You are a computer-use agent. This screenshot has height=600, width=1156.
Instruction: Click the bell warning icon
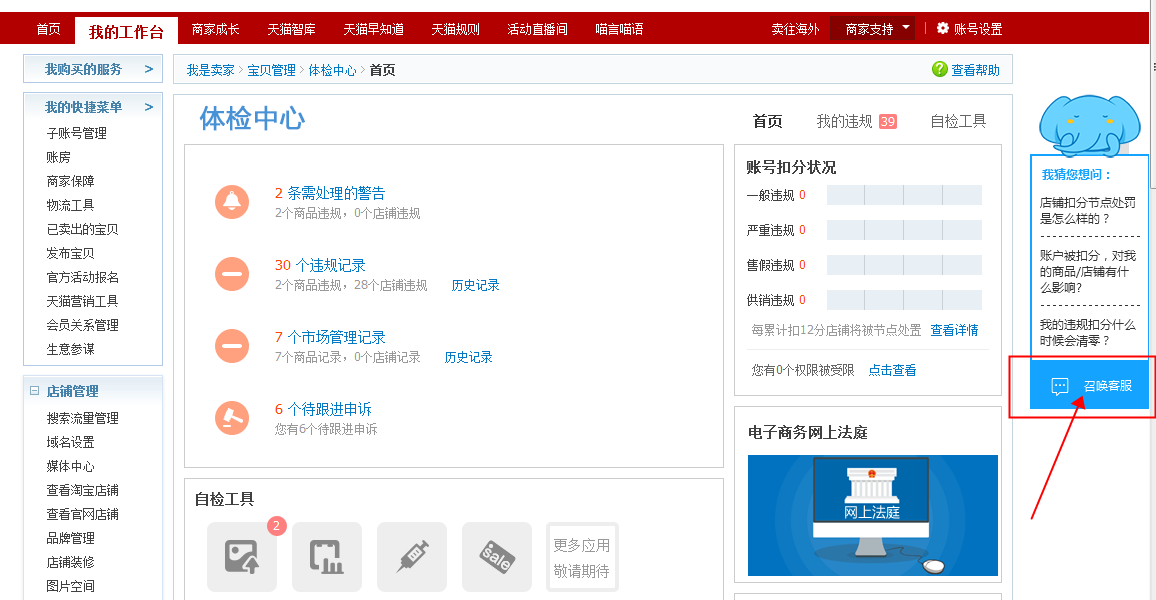click(231, 201)
